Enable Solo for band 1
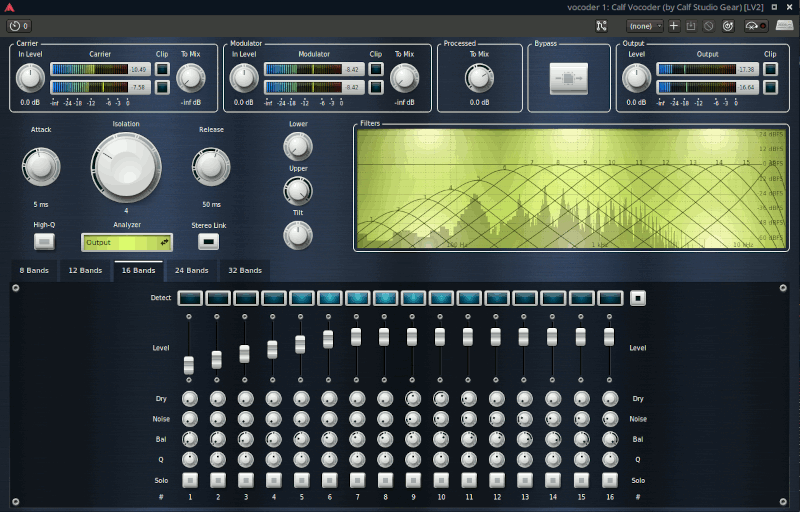800x512 pixels. point(189,480)
